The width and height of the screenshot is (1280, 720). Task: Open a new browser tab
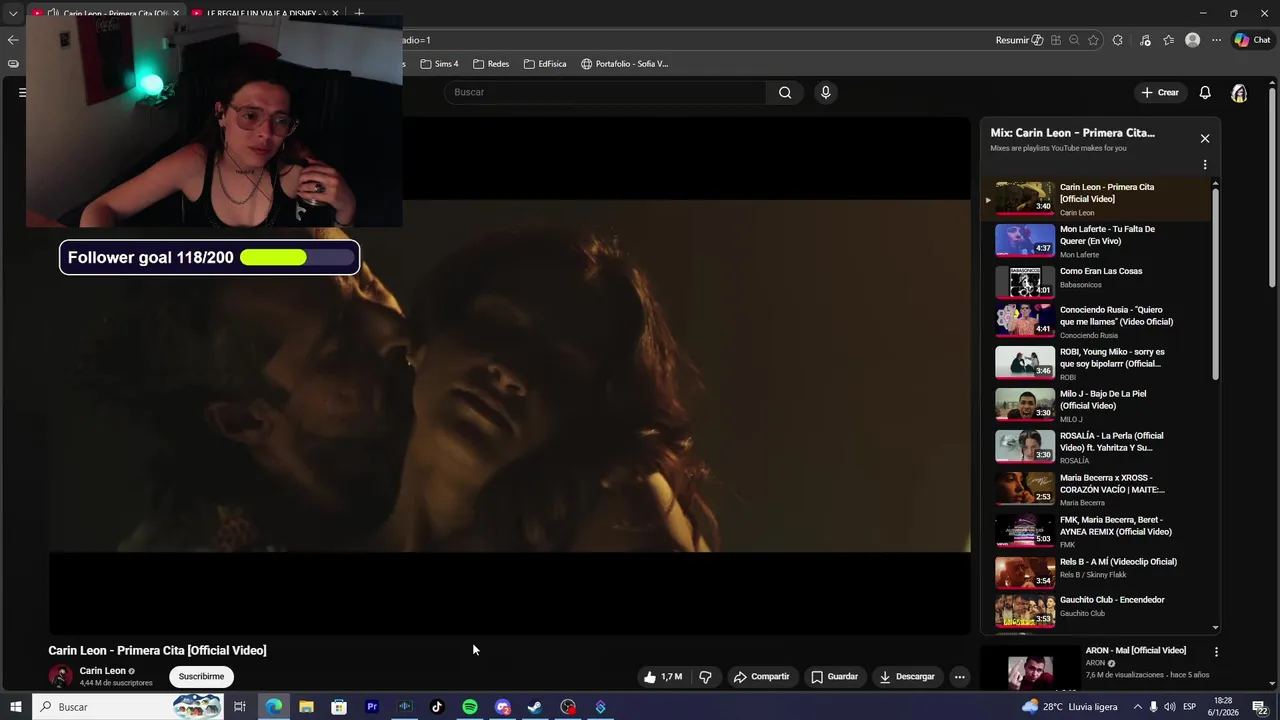tap(359, 13)
